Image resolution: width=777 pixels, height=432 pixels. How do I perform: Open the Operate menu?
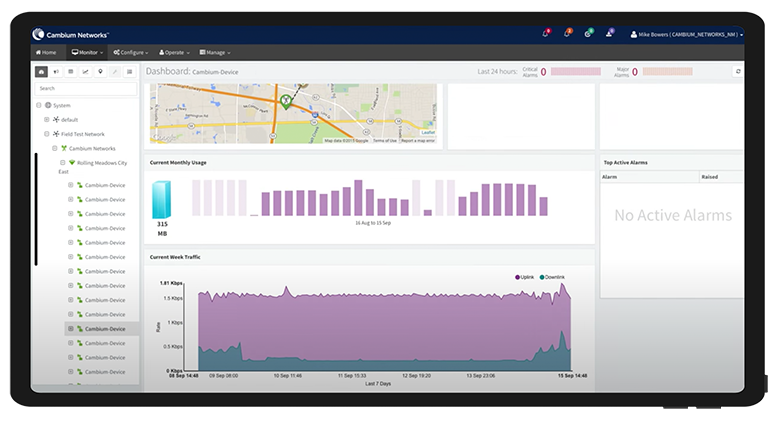(x=174, y=52)
